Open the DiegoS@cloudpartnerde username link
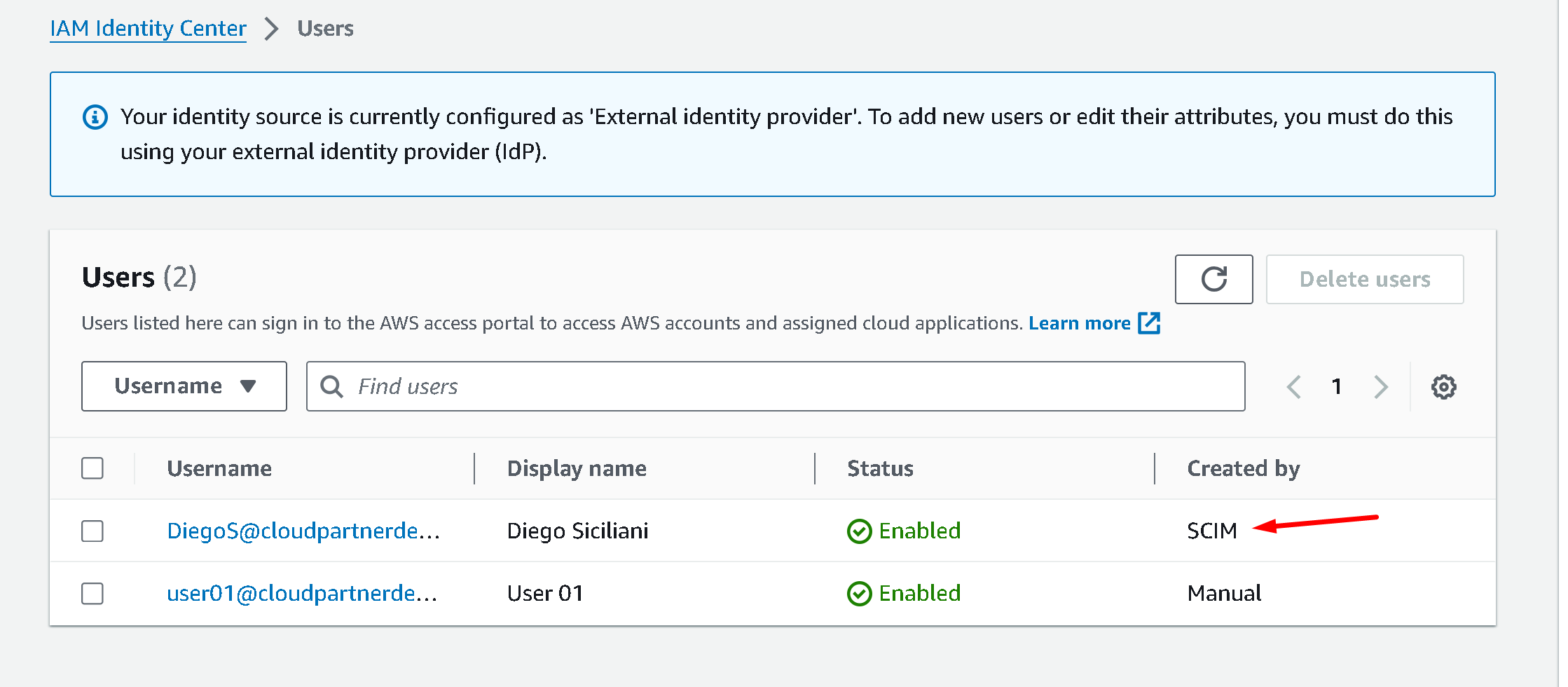The image size is (1568, 687). 303,531
